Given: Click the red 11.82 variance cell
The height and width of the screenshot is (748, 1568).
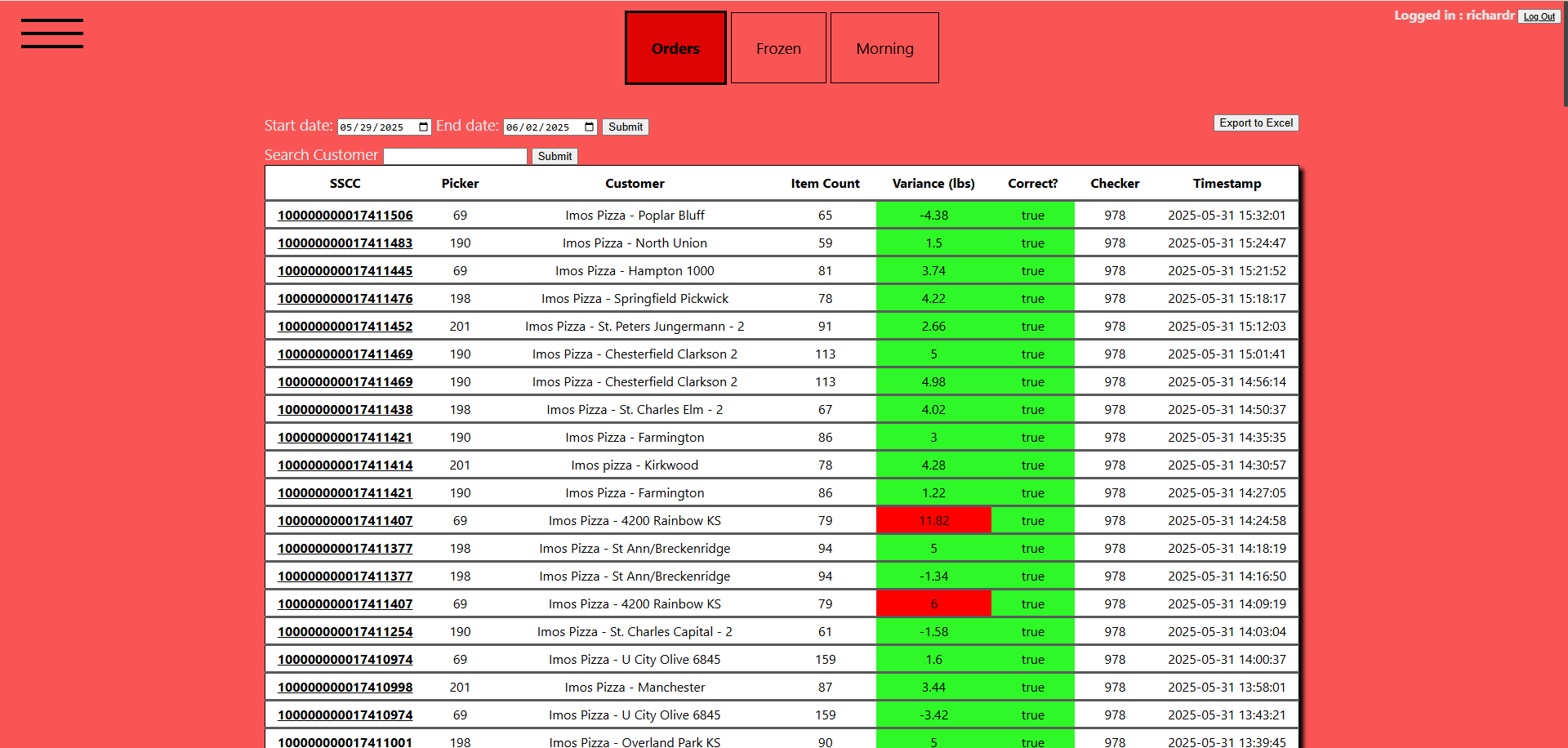Looking at the screenshot, I should [x=933, y=521].
